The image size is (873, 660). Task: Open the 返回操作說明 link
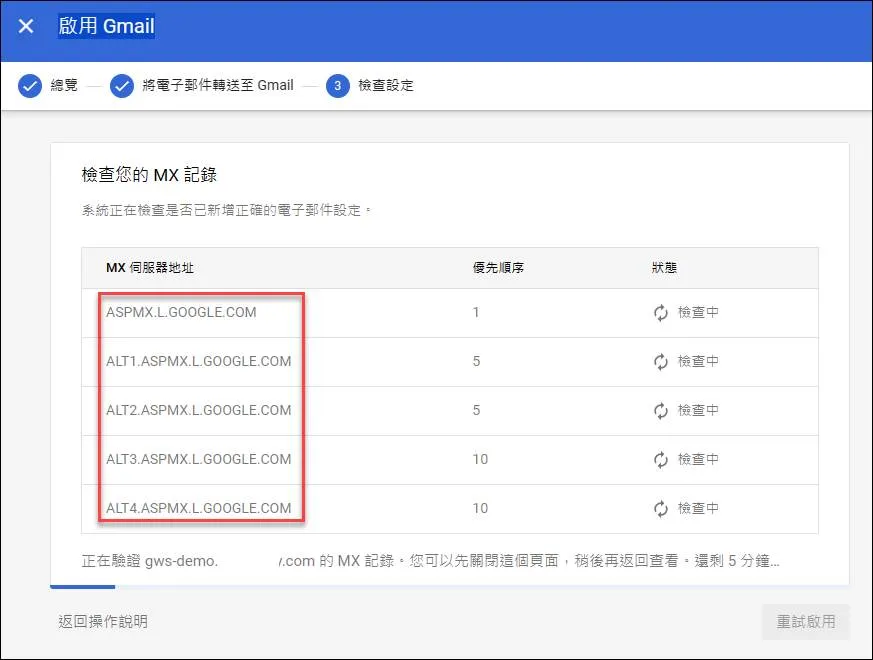pos(103,622)
